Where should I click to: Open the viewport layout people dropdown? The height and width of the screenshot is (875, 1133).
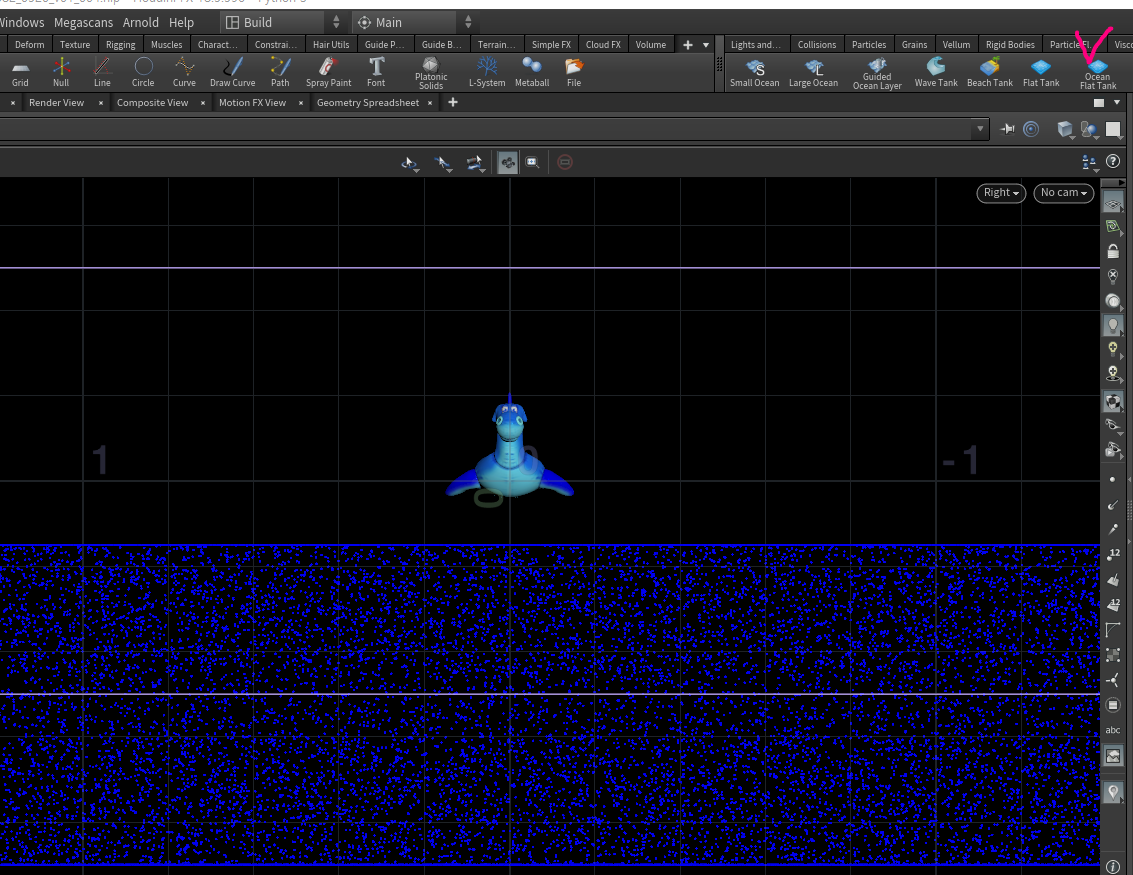coord(1089,163)
